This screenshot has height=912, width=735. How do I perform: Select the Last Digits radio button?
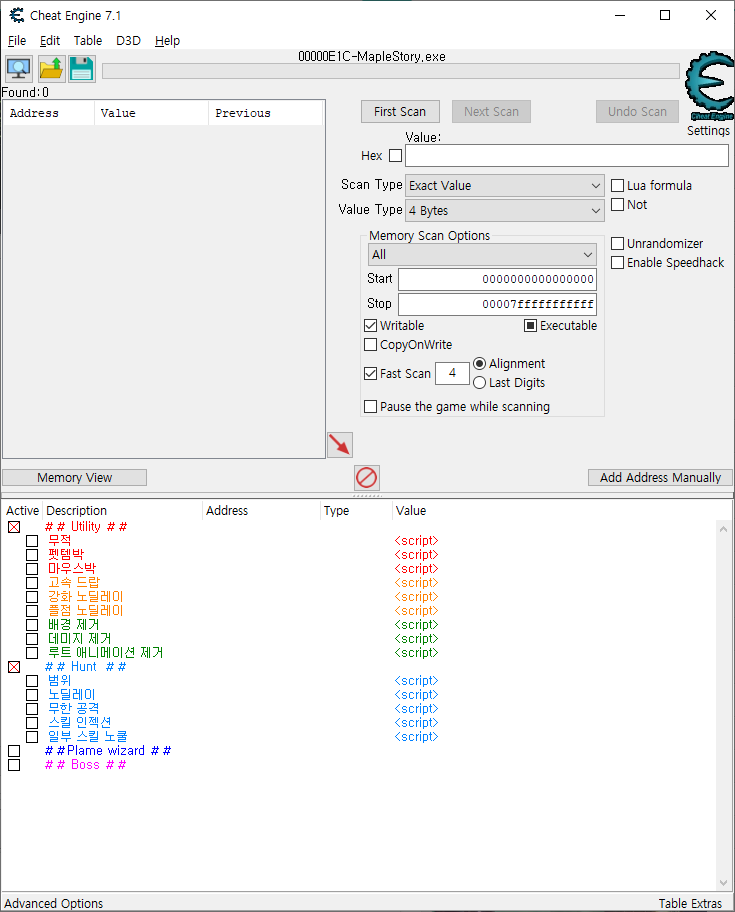click(x=480, y=383)
